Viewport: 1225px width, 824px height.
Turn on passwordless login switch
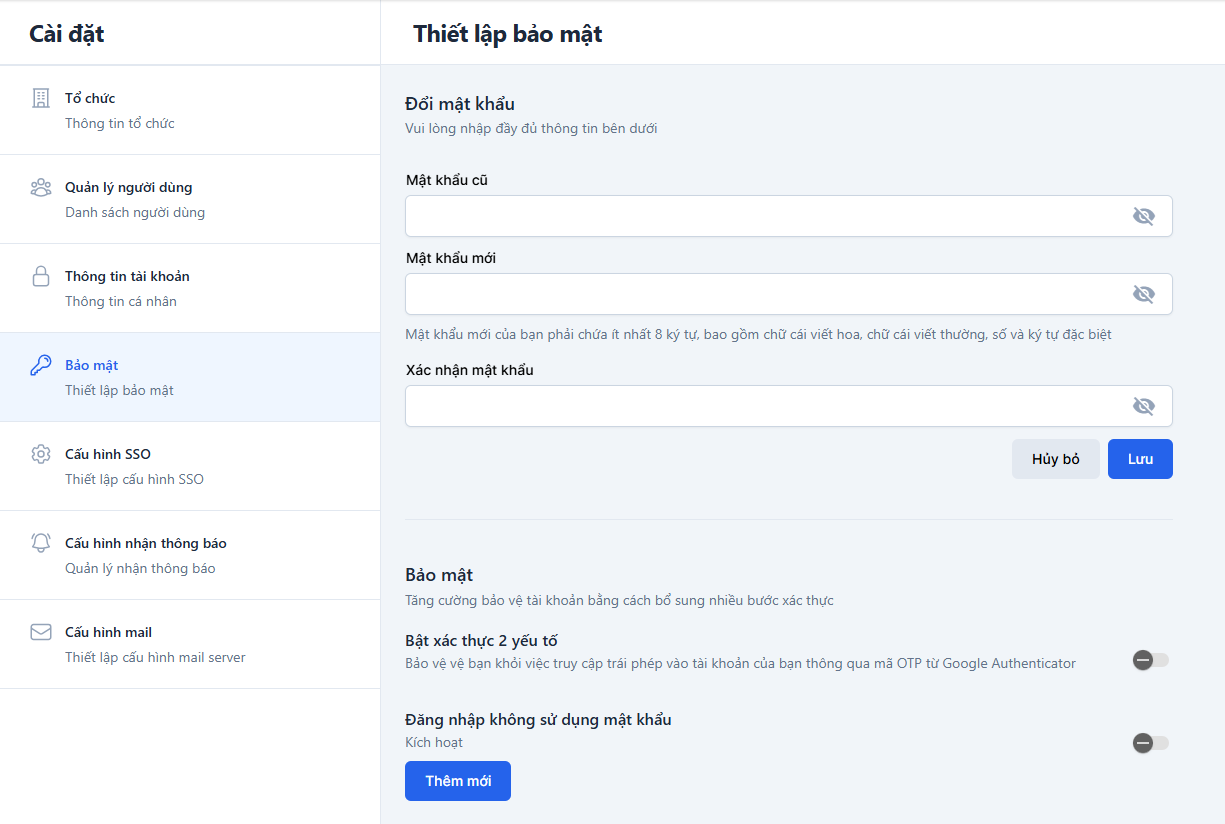coord(1151,743)
